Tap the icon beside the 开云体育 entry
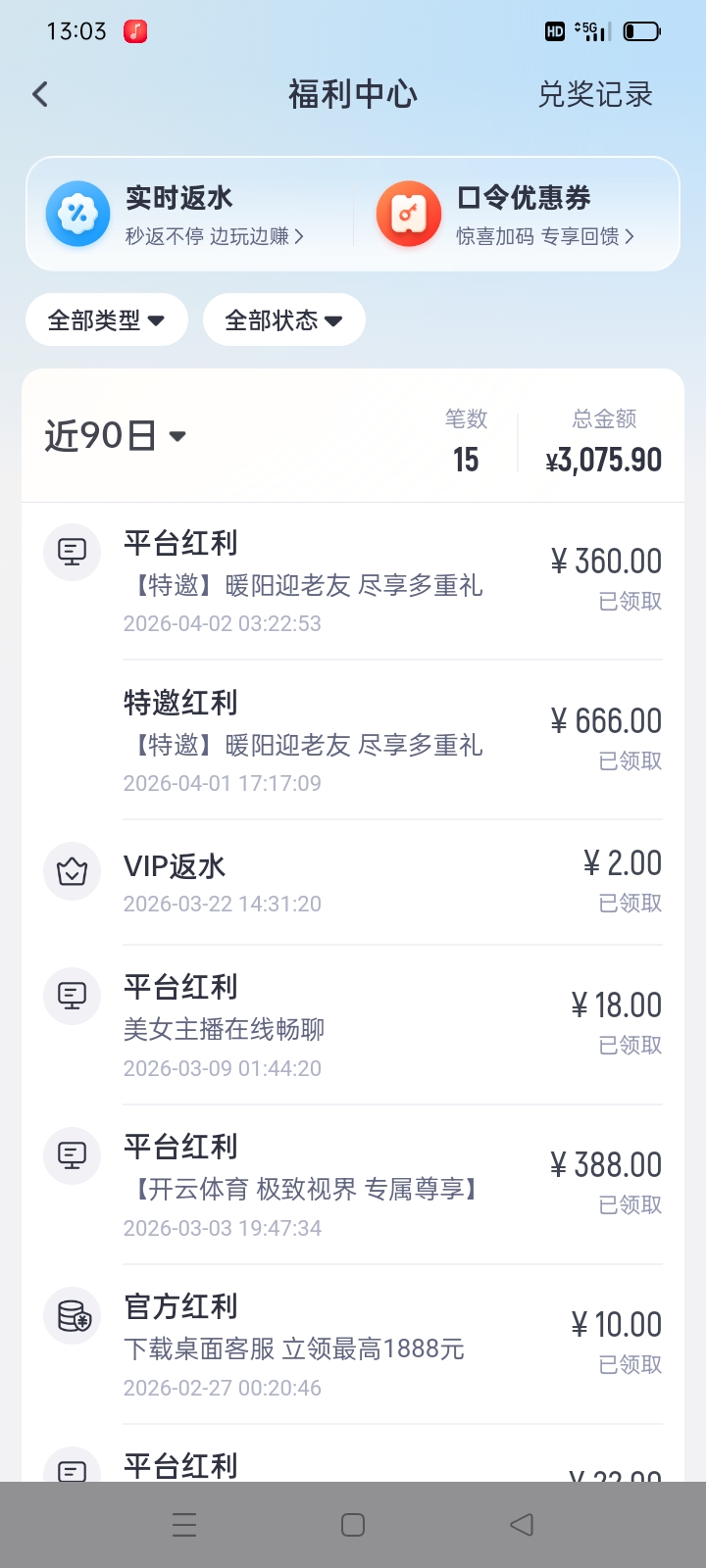 click(x=73, y=1155)
